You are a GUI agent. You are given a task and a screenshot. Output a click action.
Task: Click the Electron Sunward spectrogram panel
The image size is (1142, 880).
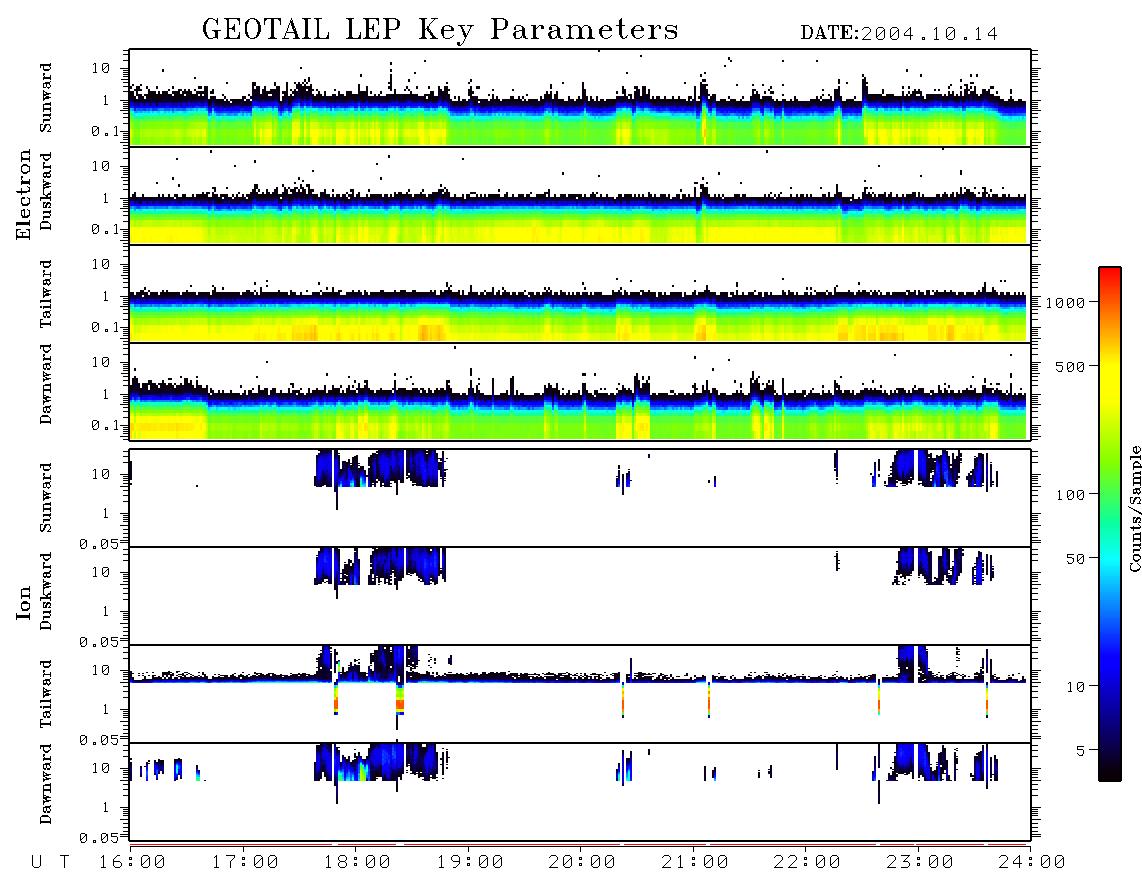click(580, 98)
